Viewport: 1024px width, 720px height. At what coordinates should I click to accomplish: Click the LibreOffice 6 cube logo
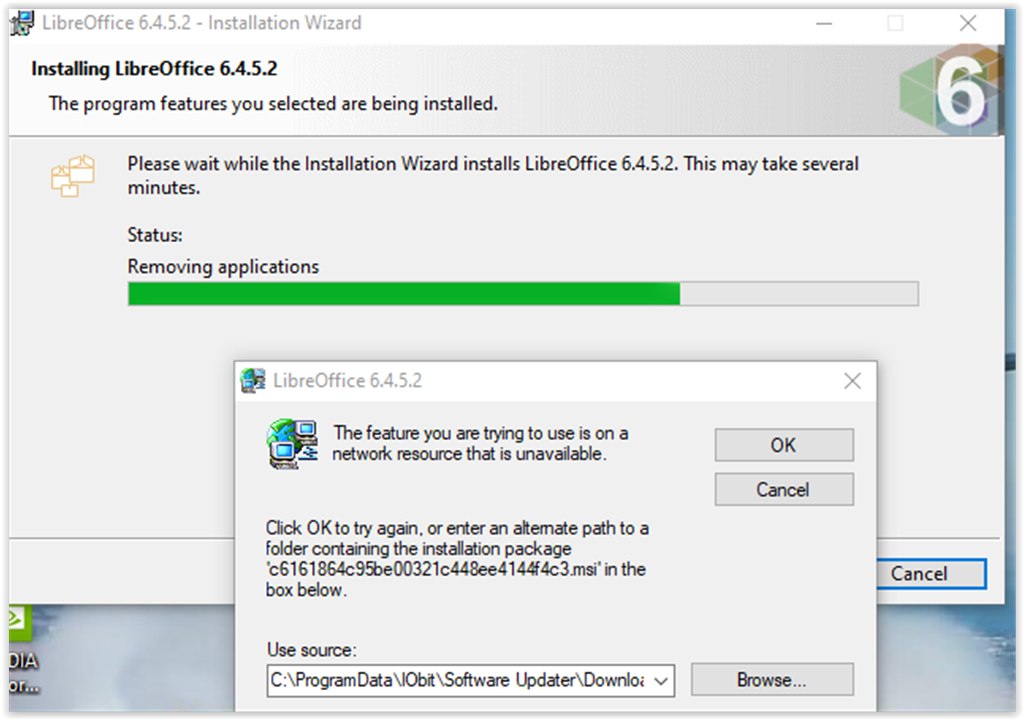[951, 89]
